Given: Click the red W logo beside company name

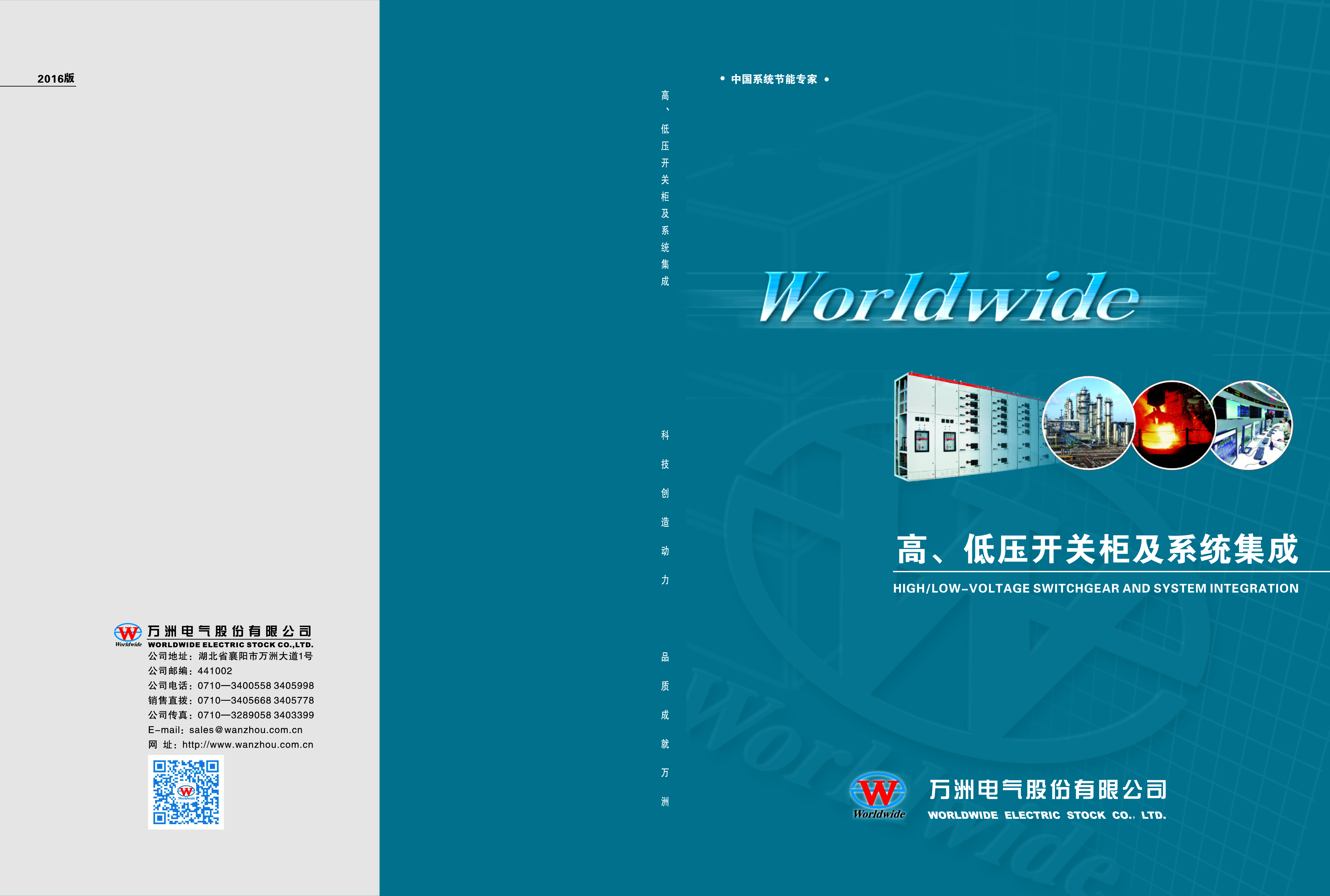Looking at the screenshot, I should (x=128, y=633).
